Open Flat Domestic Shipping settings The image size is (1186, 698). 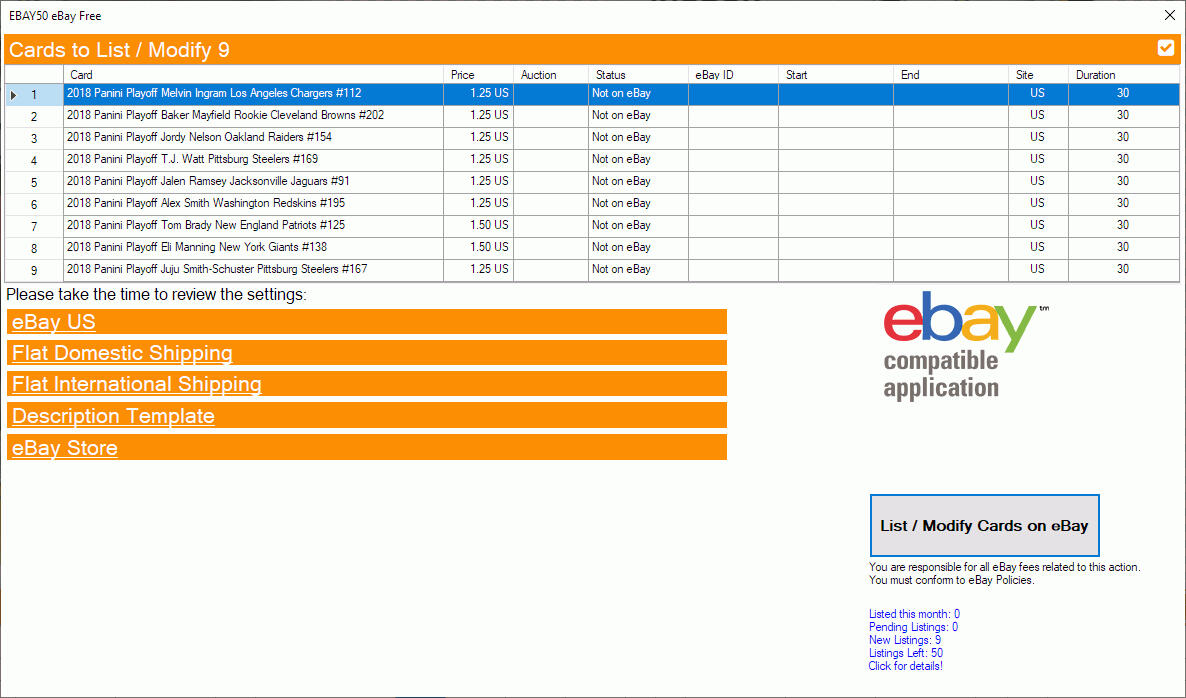(122, 353)
